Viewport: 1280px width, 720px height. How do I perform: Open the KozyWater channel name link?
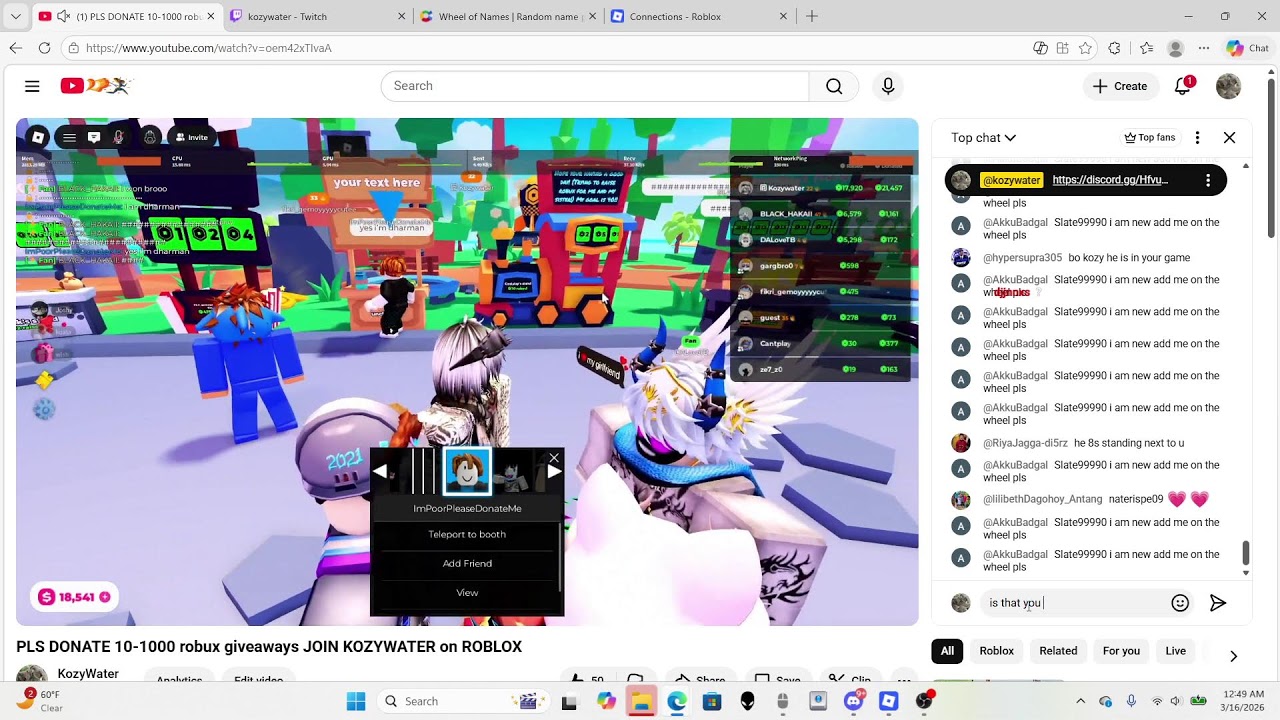coord(88,674)
